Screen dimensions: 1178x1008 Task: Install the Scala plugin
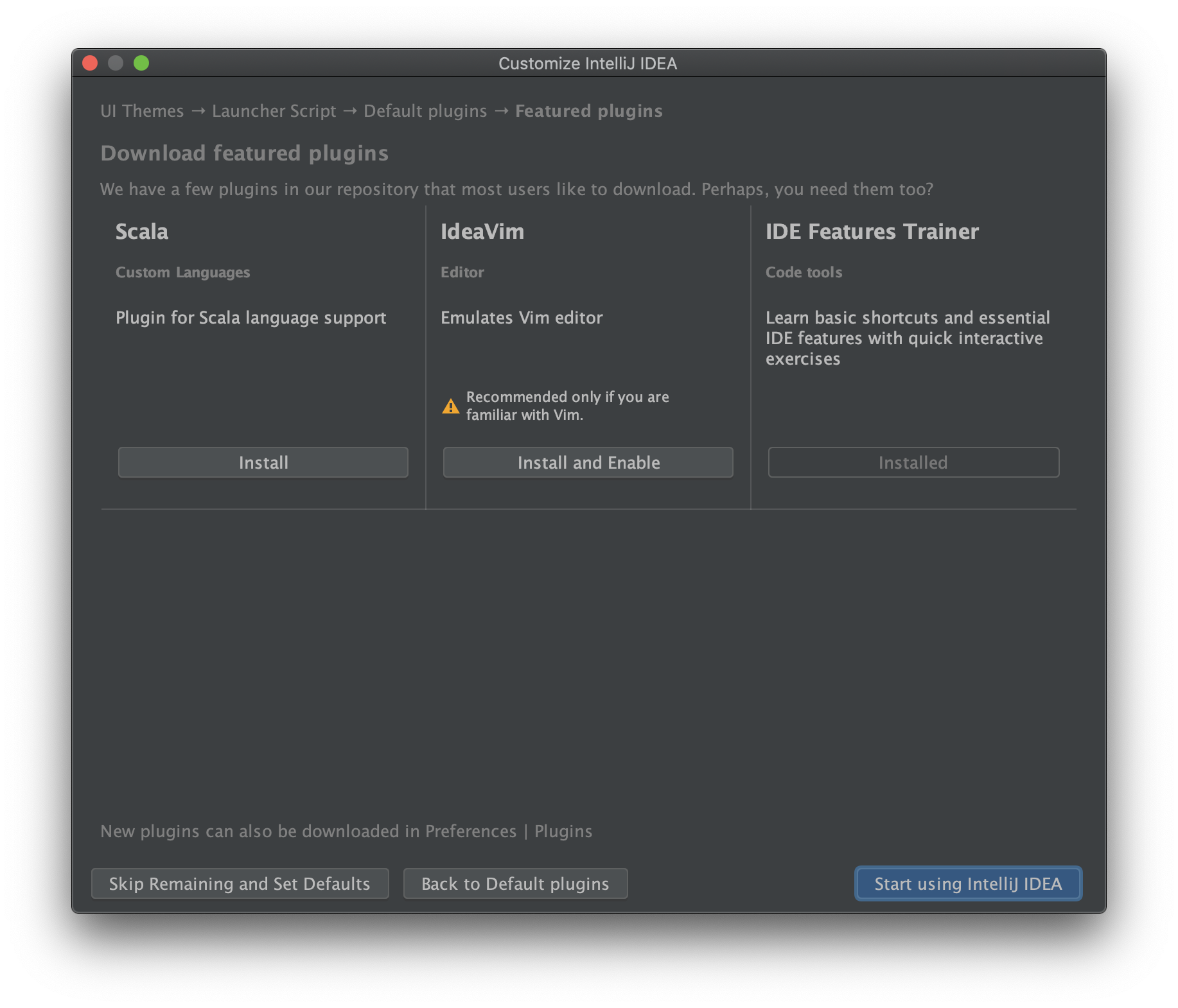click(263, 462)
